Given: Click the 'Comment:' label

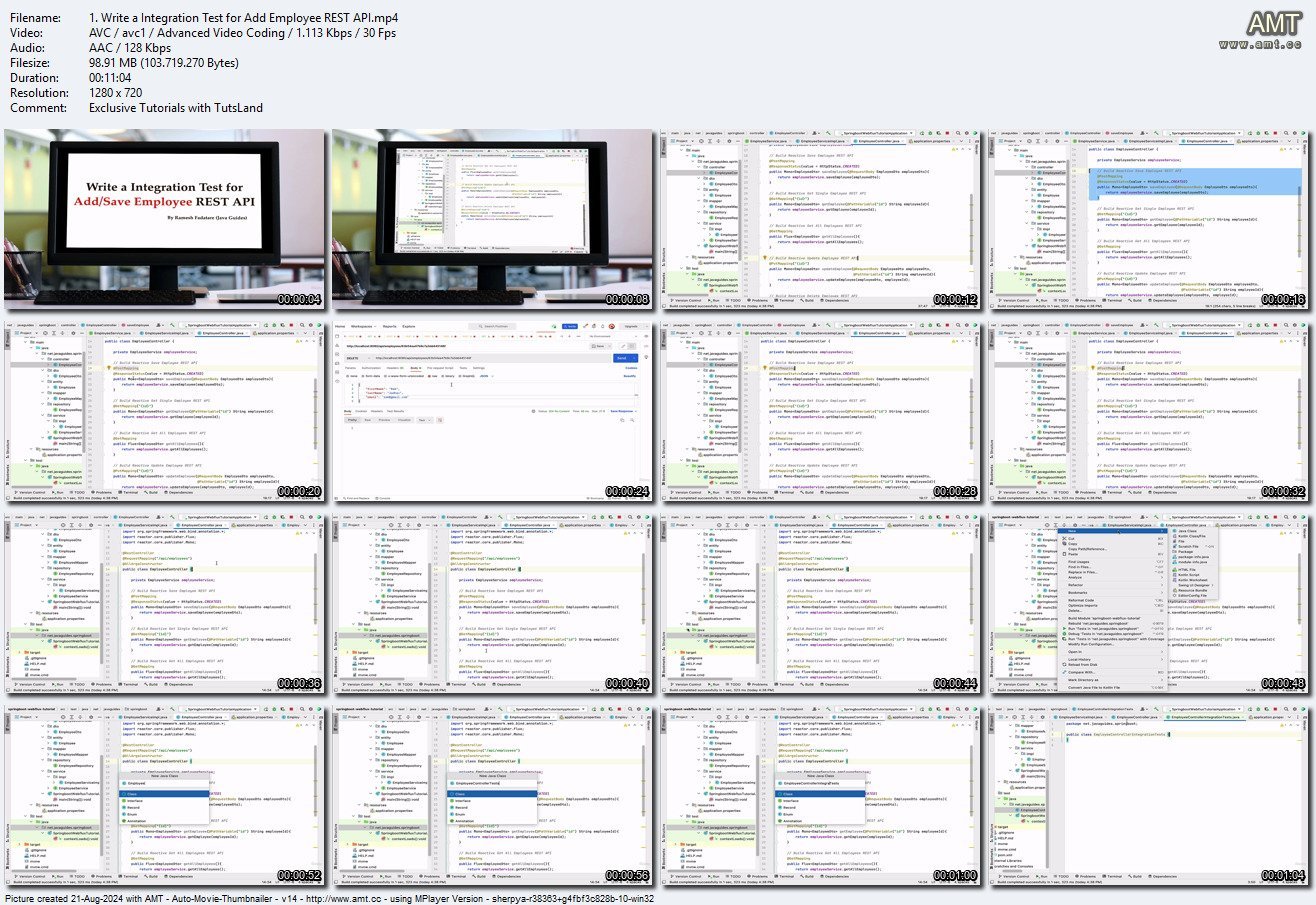Looking at the screenshot, I should (x=32, y=108).
